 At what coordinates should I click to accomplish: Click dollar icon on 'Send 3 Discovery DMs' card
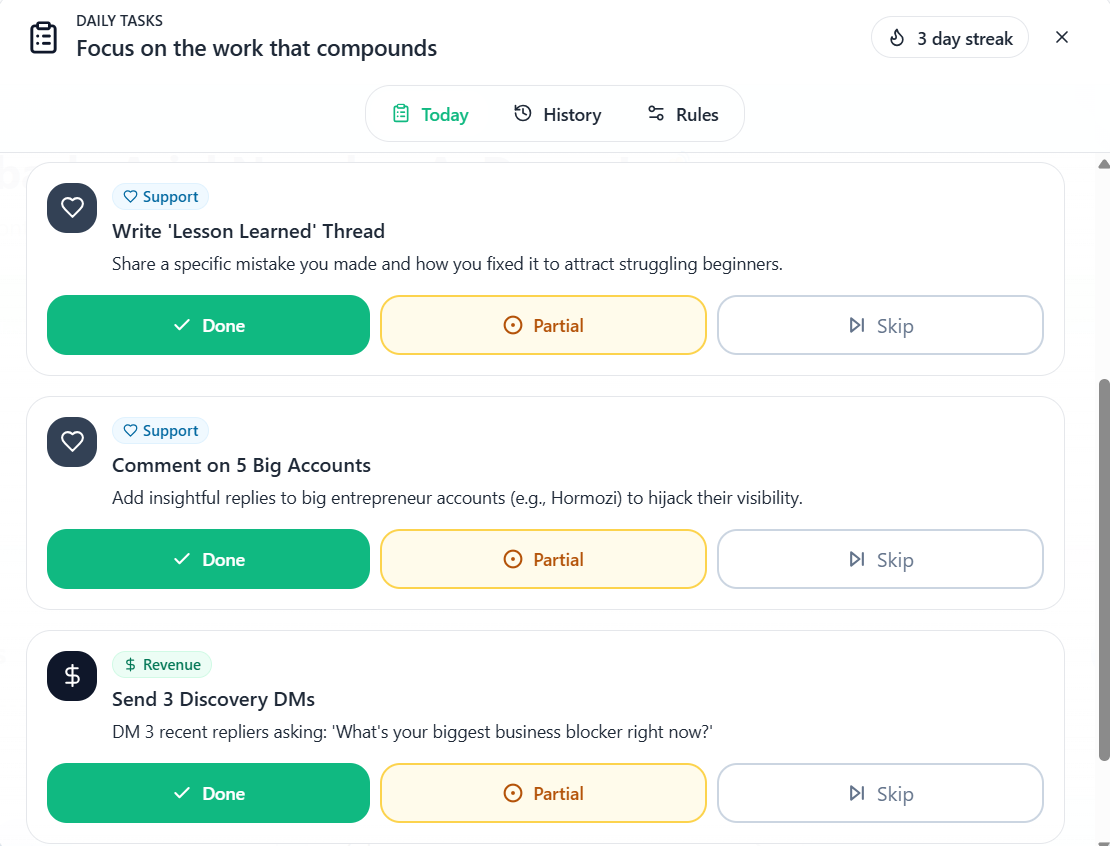pyautogui.click(x=72, y=676)
